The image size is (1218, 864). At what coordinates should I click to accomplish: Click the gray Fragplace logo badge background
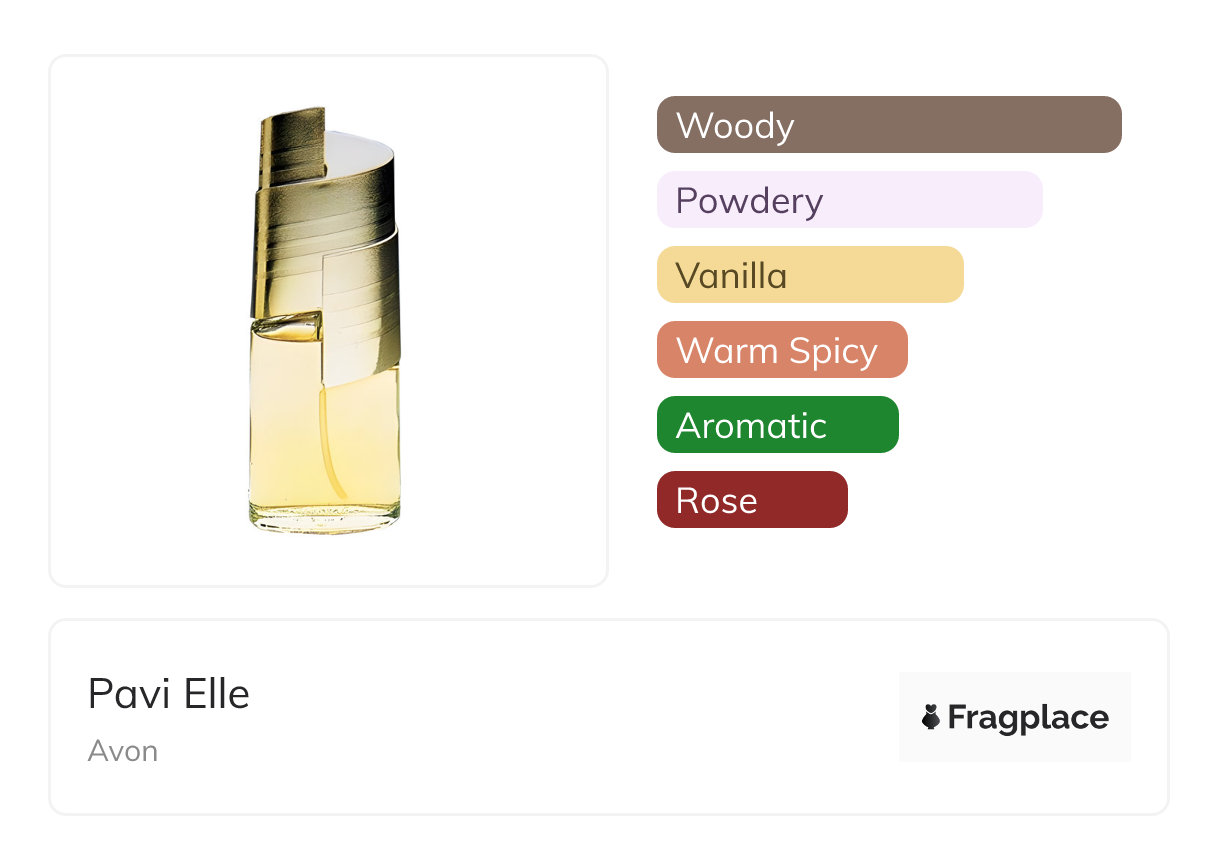[x=1015, y=688]
